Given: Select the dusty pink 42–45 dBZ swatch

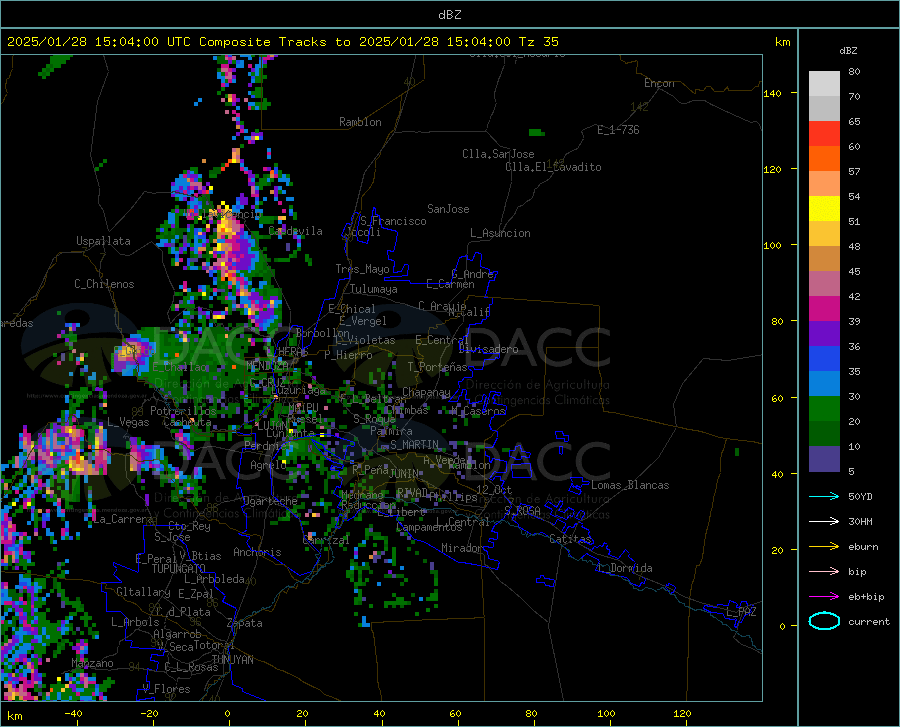Looking at the screenshot, I should [x=824, y=284].
